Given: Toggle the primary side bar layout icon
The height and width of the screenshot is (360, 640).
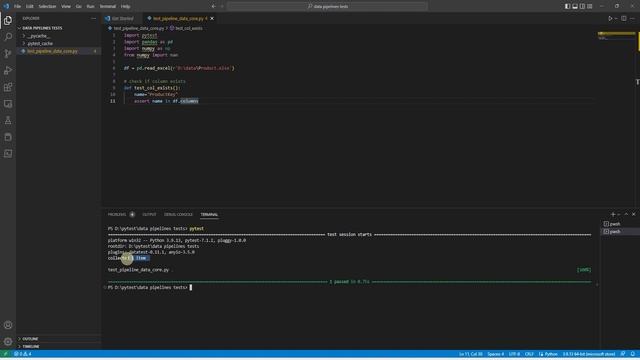Looking at the screenshot, I should pyautogui.click(x=567, y=6).
